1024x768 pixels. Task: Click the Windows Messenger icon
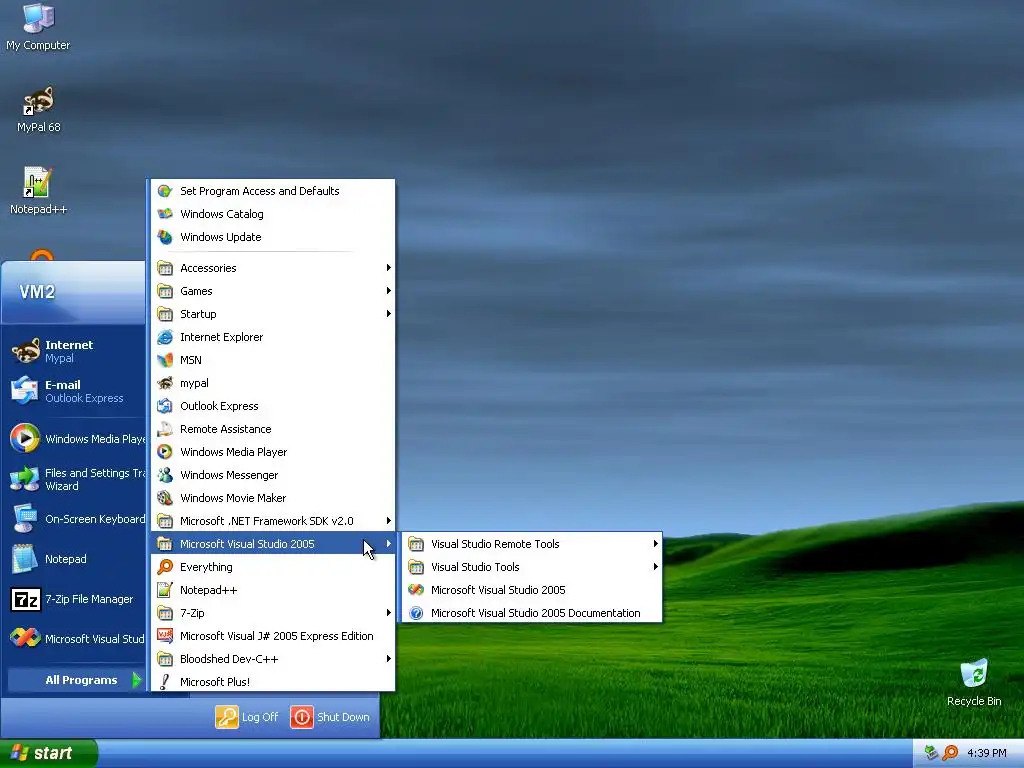[165, 475]
